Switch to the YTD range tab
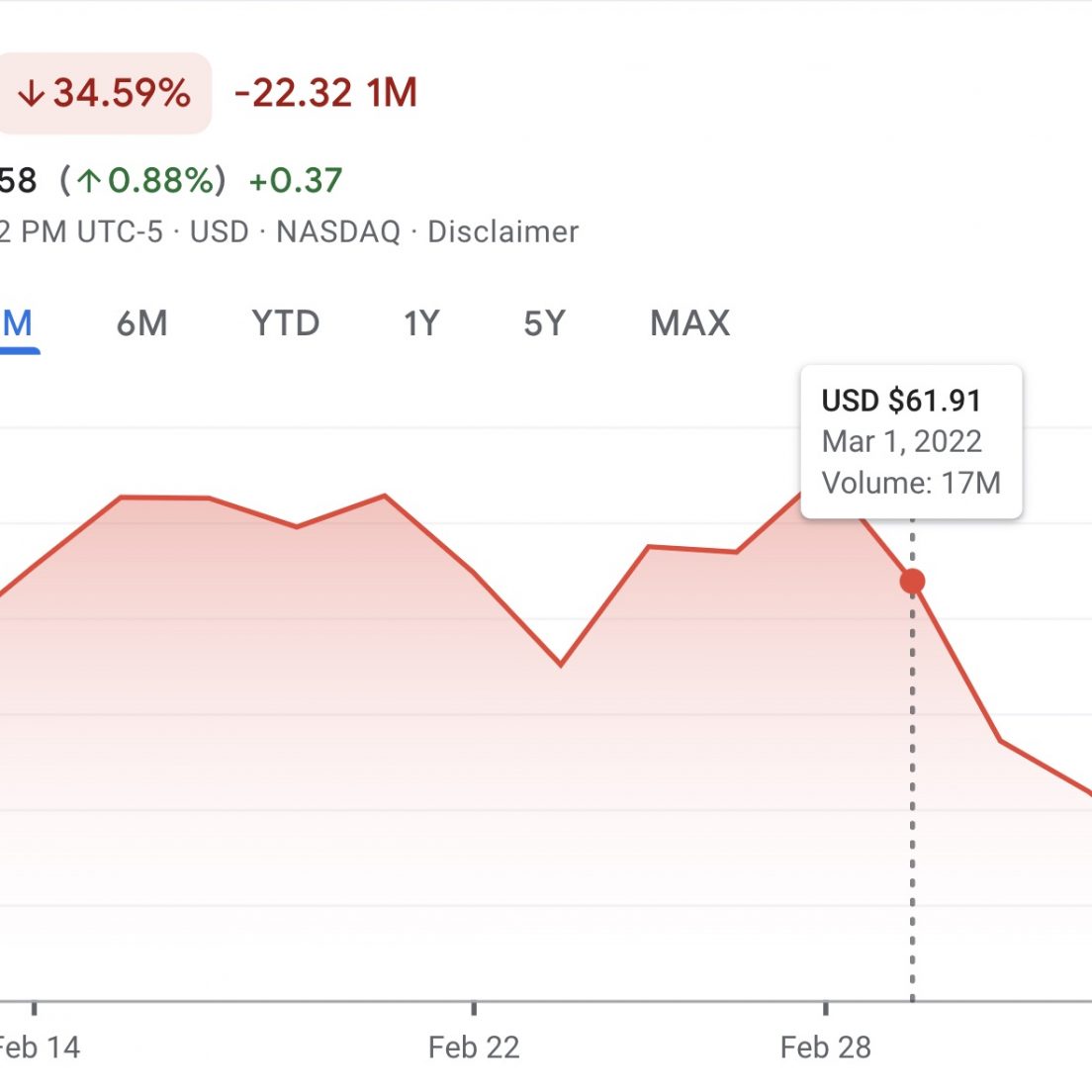Image resolution: width=1092 pixels, height=1092 pixels. 286,323
